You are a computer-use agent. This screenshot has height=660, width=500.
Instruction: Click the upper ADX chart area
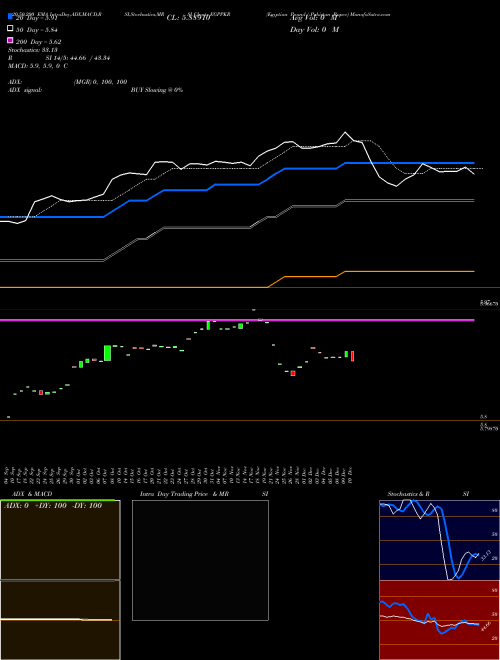(60, 540)
